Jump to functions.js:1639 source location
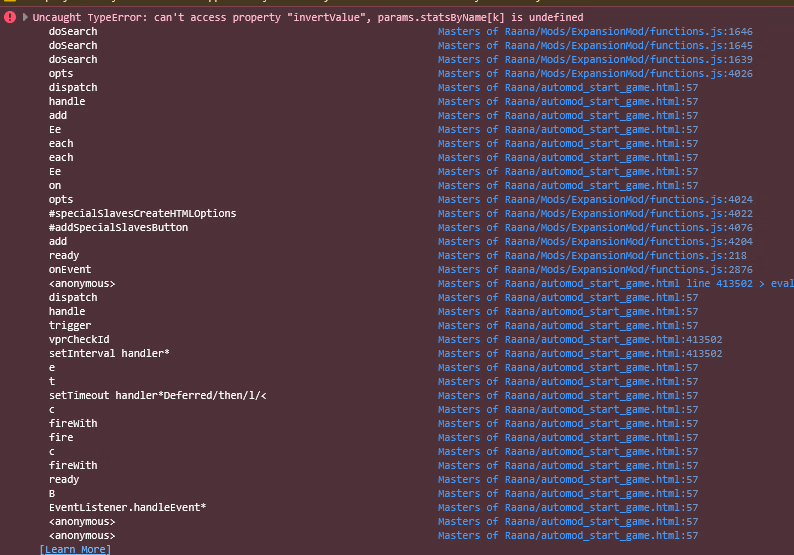The width and height of the screenshot is (794, 555). click(595, 60)
